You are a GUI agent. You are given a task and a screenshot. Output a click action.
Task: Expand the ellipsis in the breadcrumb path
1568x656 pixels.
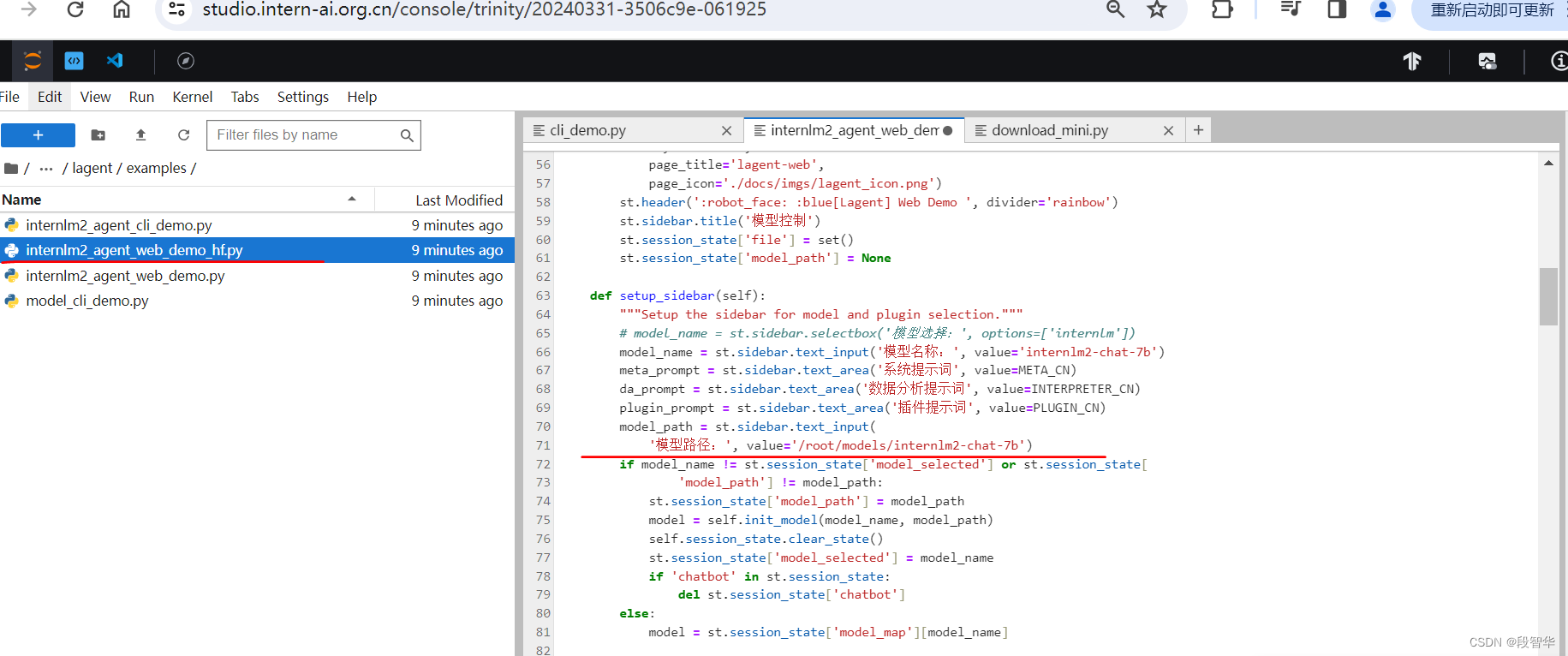pyautogui.click(x=46, y=169)
